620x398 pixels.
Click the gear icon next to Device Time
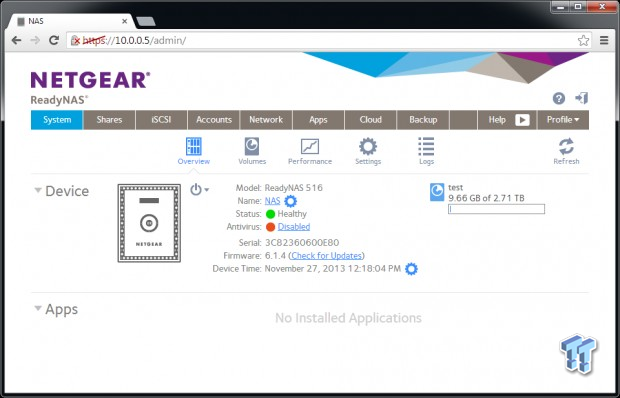coord(411,269)
